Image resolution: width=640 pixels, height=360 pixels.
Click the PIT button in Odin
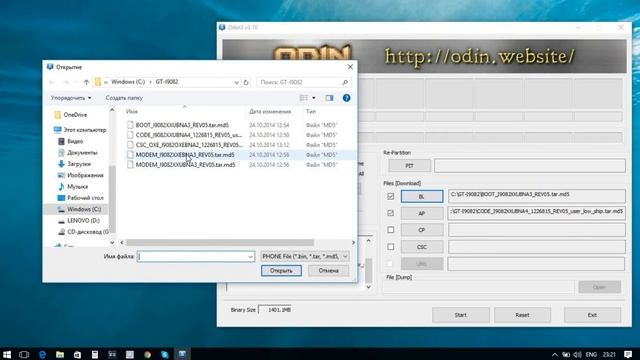tap(409, 166)
